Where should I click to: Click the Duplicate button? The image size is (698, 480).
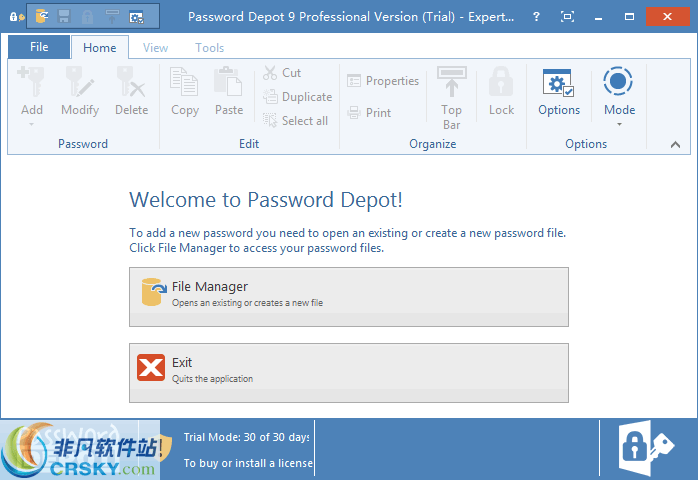[x=298, y=97]
